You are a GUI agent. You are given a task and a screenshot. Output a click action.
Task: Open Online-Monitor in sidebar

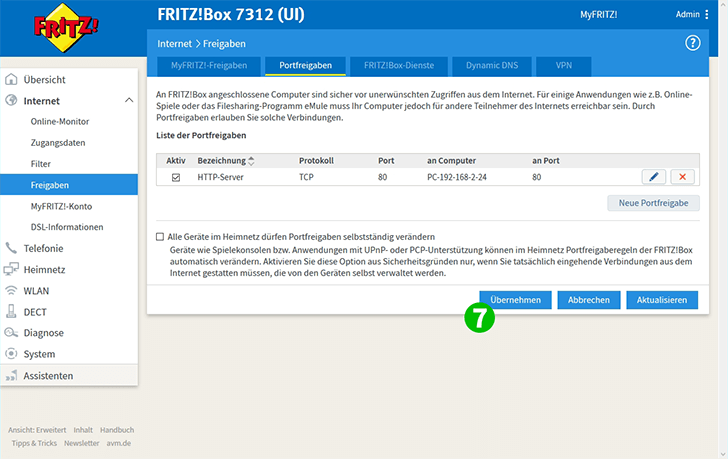coord(60,122)
